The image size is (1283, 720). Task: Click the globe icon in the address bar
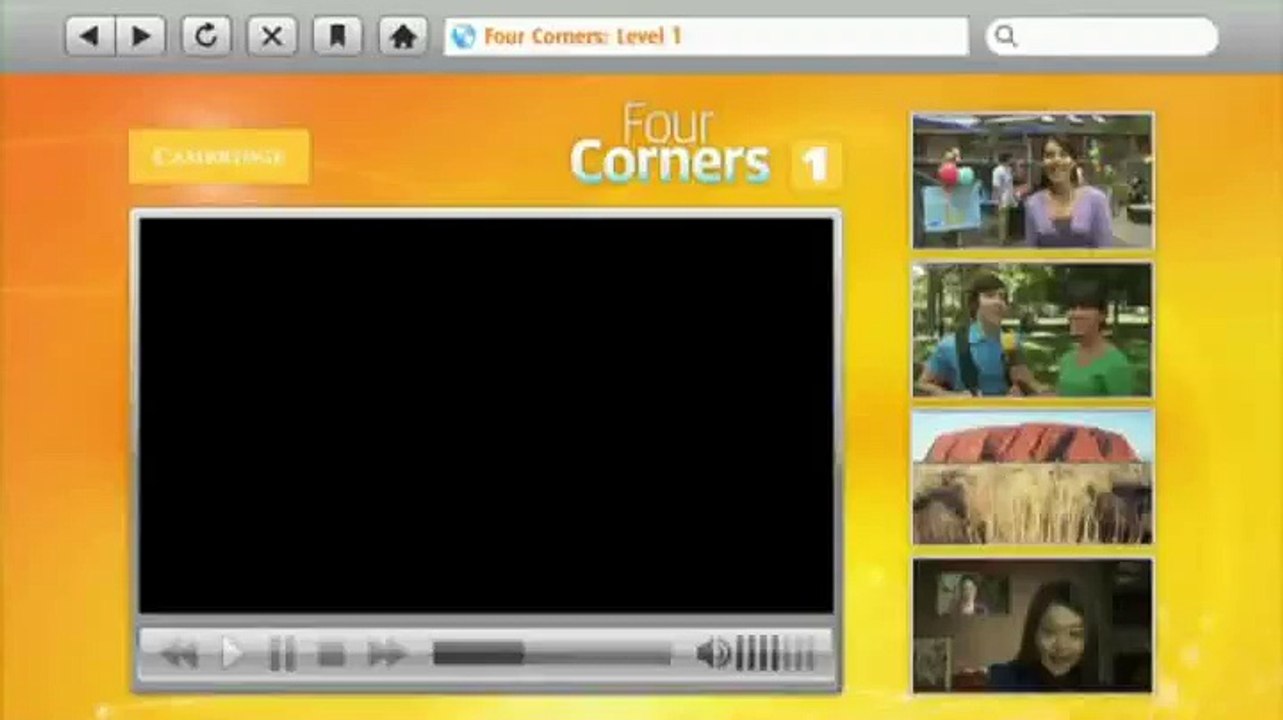463,37
